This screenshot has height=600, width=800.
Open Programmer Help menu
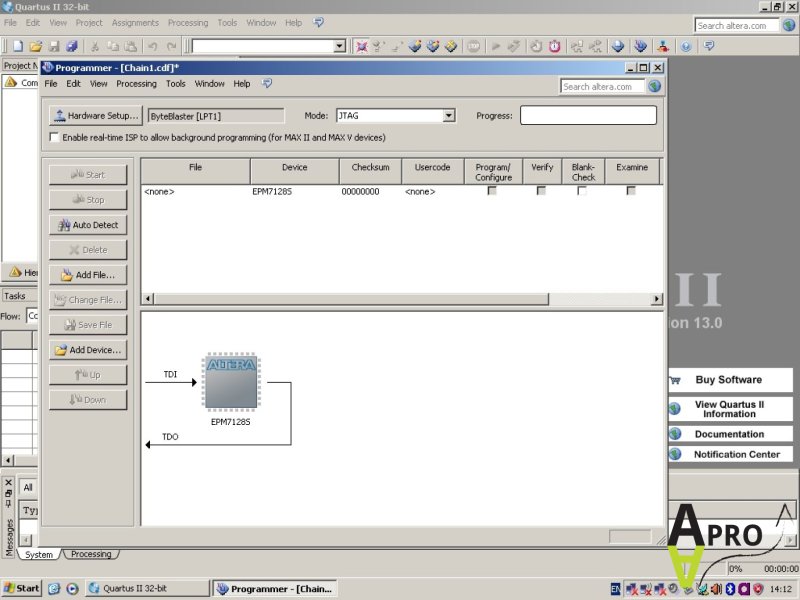click(242, 84)
